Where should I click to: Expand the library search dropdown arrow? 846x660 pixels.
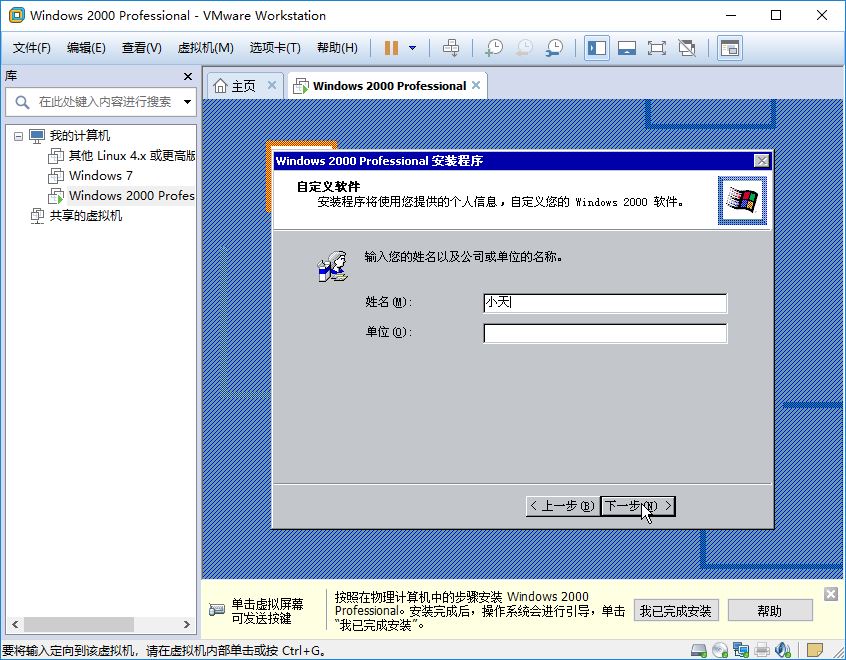187,101
